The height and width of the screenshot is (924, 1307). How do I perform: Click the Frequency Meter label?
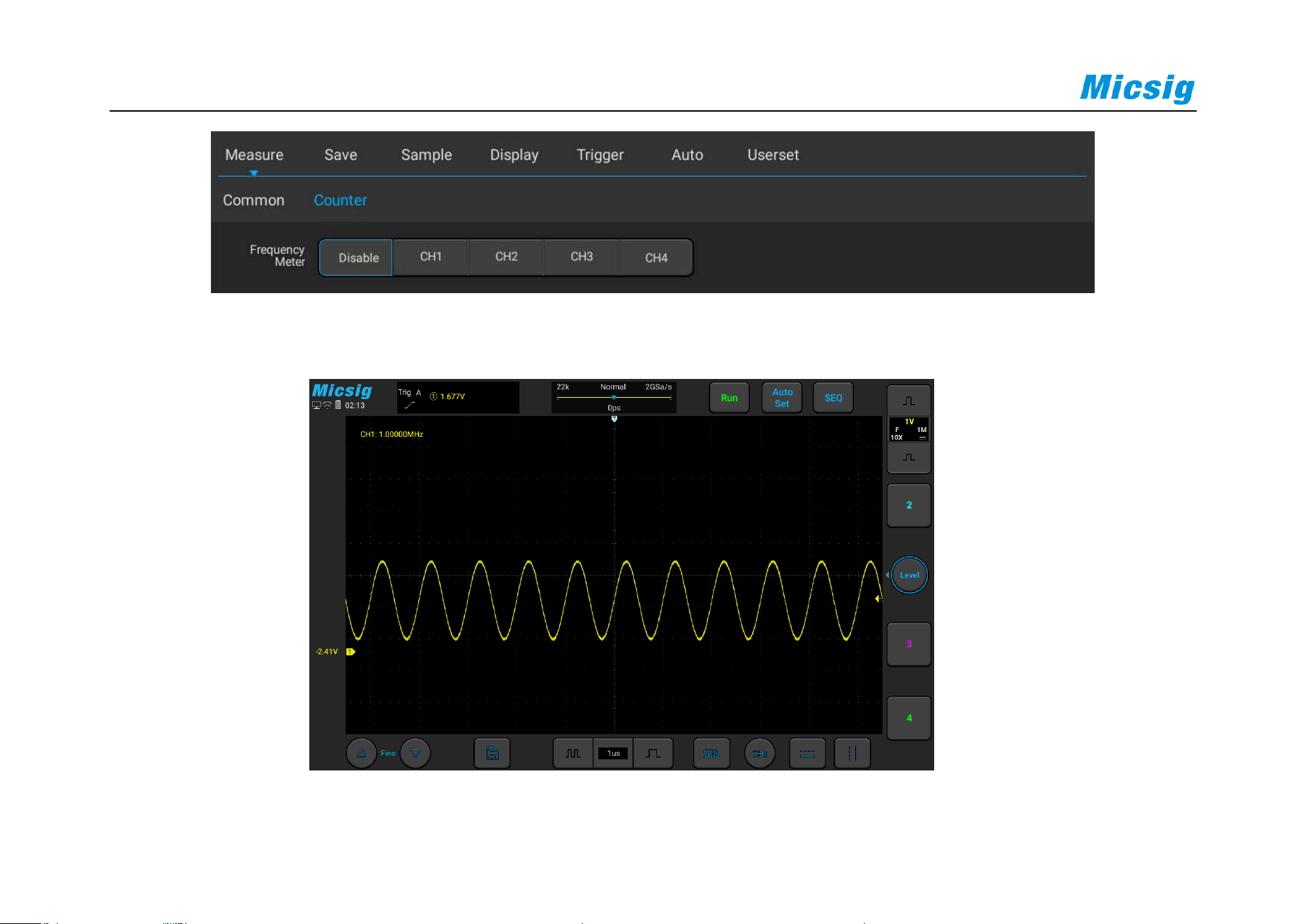[x=277, y=255]
